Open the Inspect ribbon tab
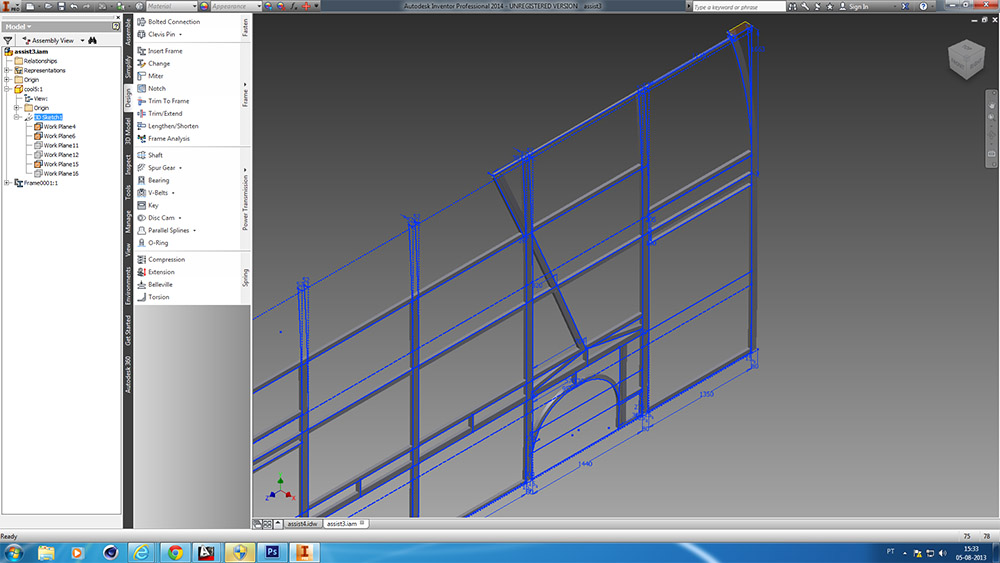This screenshot has width=1000, height=563. pos(128,165)
